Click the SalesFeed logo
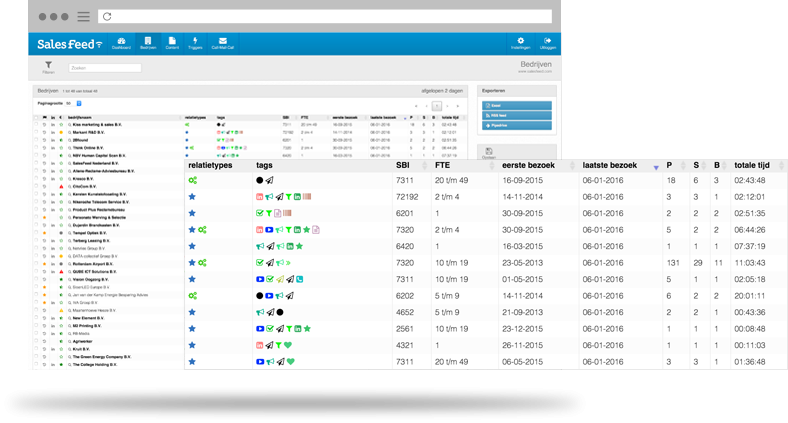The height and width of the screenshot is (423, 788). [69, 44]
